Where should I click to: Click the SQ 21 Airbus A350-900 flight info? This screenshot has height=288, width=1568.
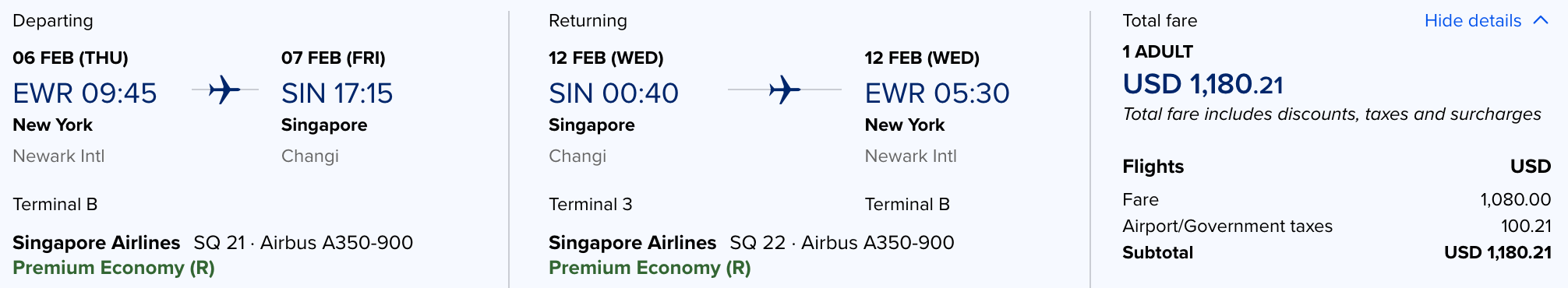tap(303, 243)
